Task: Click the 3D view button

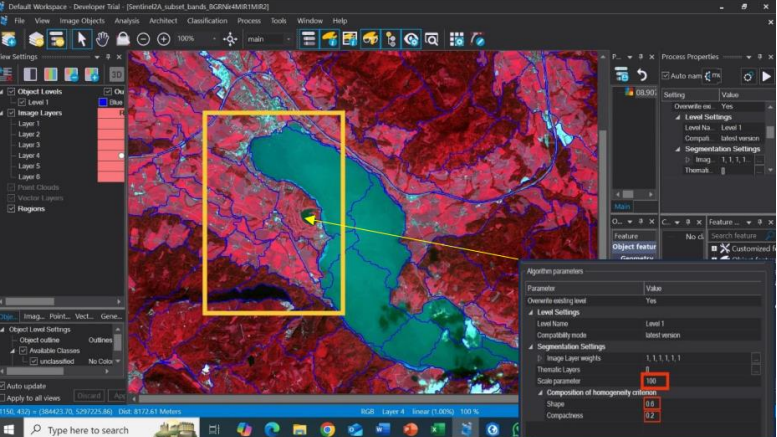Action: (116, 74)
